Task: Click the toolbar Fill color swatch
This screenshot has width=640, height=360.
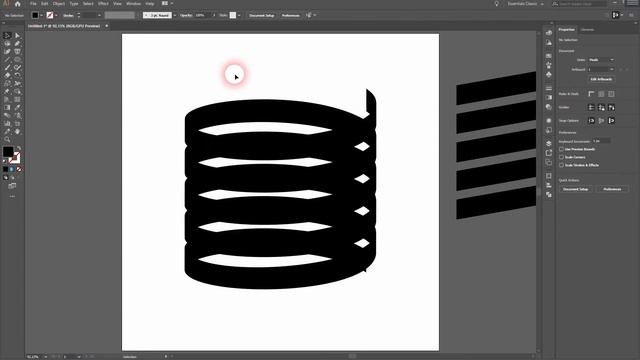Action: coord(8,152)
